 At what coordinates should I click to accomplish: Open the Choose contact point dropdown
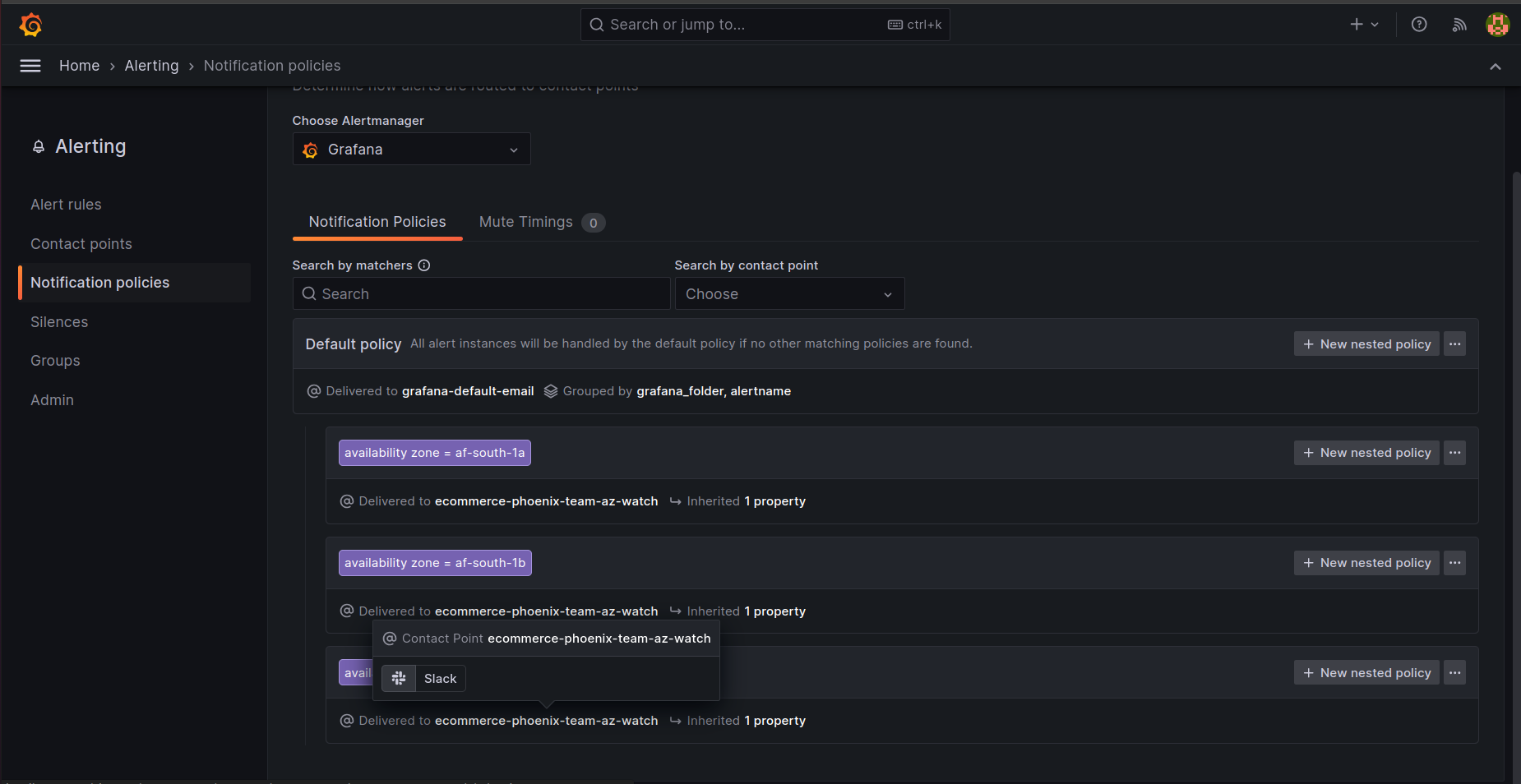788,293
